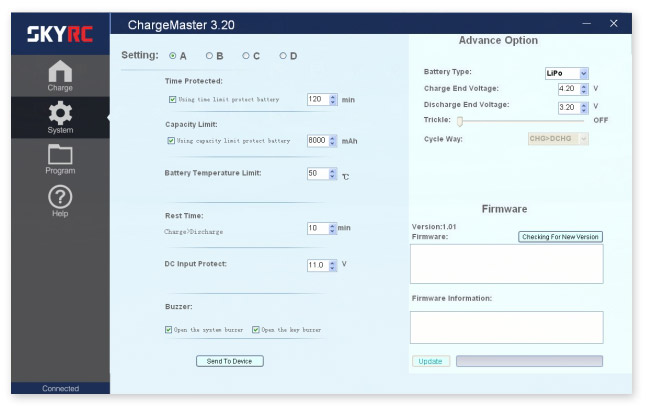
Task: Select setting profile C
Action: 246,56
